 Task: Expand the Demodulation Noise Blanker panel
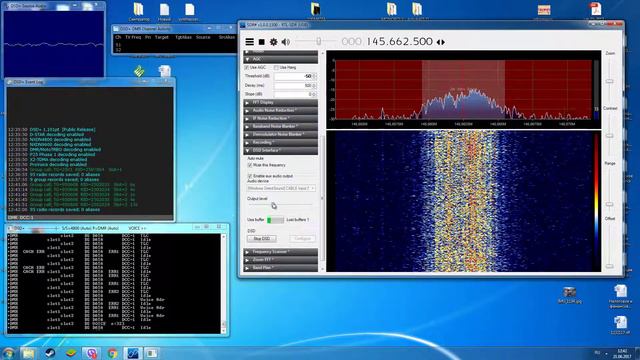tap(280, 134)
